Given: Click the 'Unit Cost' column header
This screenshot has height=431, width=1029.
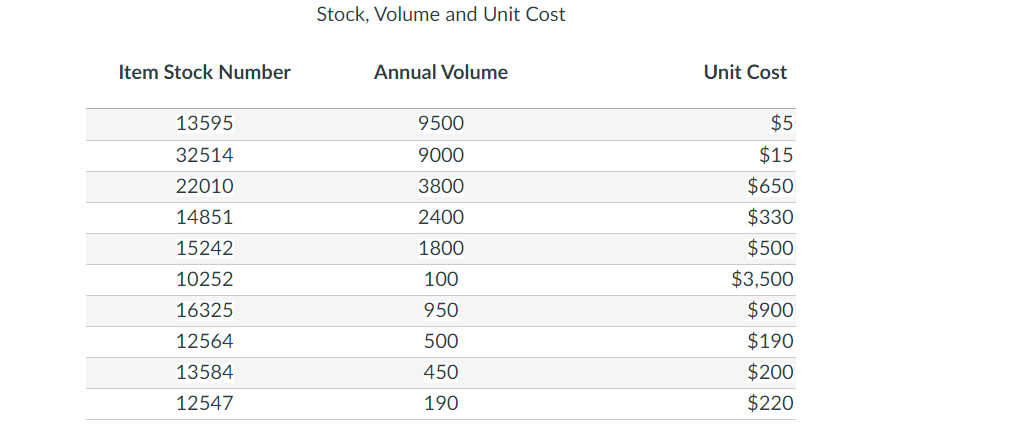Looking at the screenshot, I should 745,72.
